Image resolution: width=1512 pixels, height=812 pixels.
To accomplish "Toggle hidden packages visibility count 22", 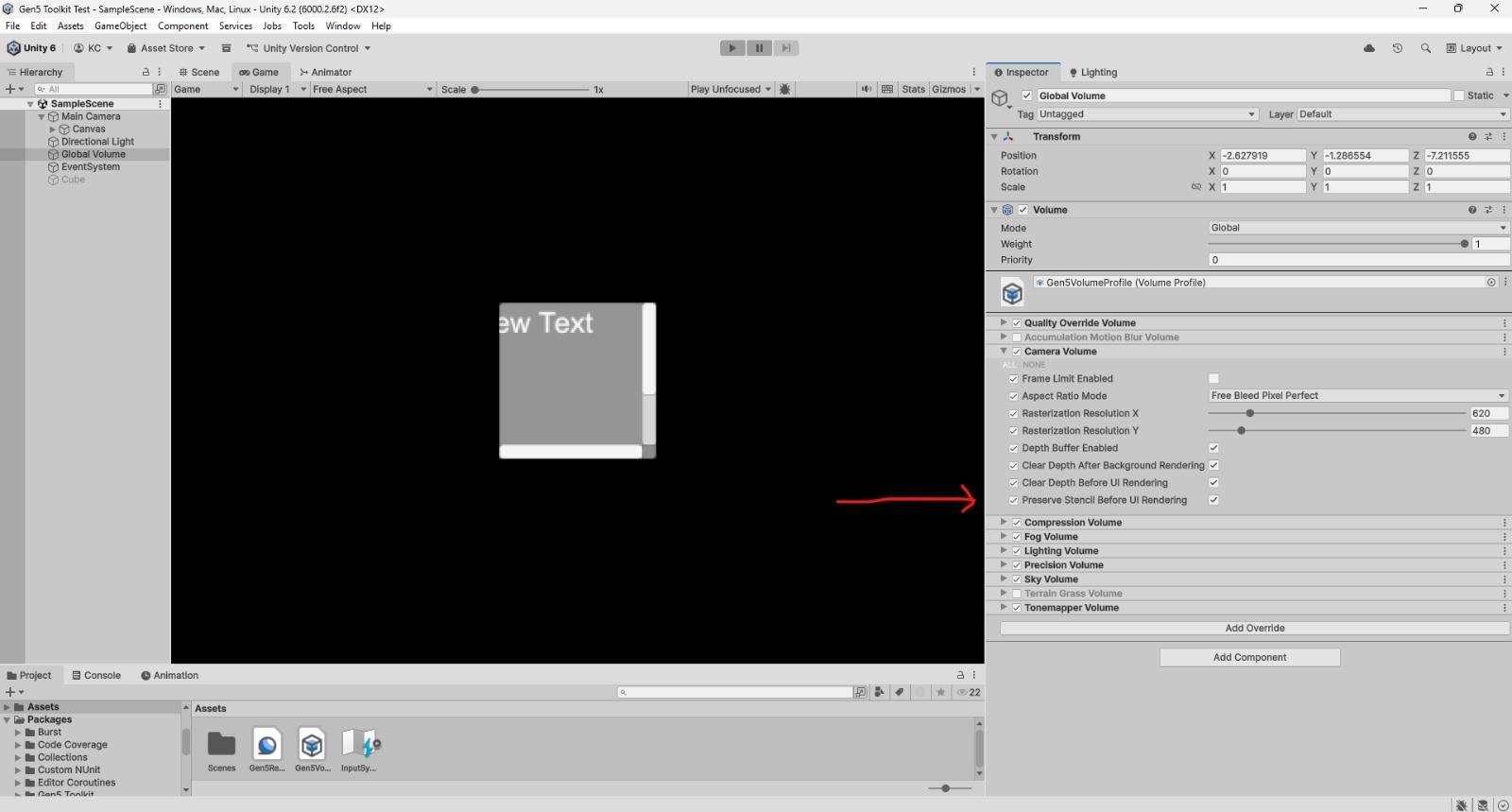I will [969, 692].
